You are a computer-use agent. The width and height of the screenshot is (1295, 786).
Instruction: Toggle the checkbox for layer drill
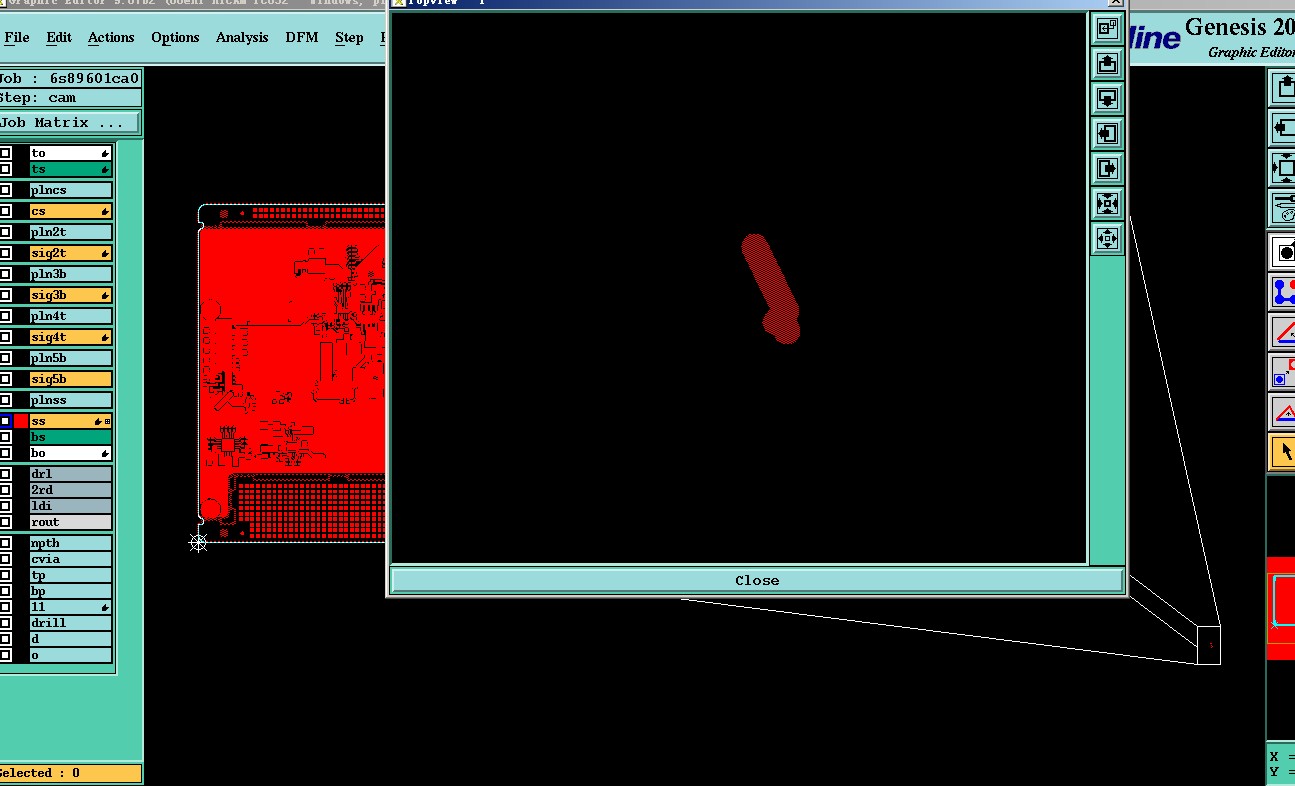click(5, 623)
